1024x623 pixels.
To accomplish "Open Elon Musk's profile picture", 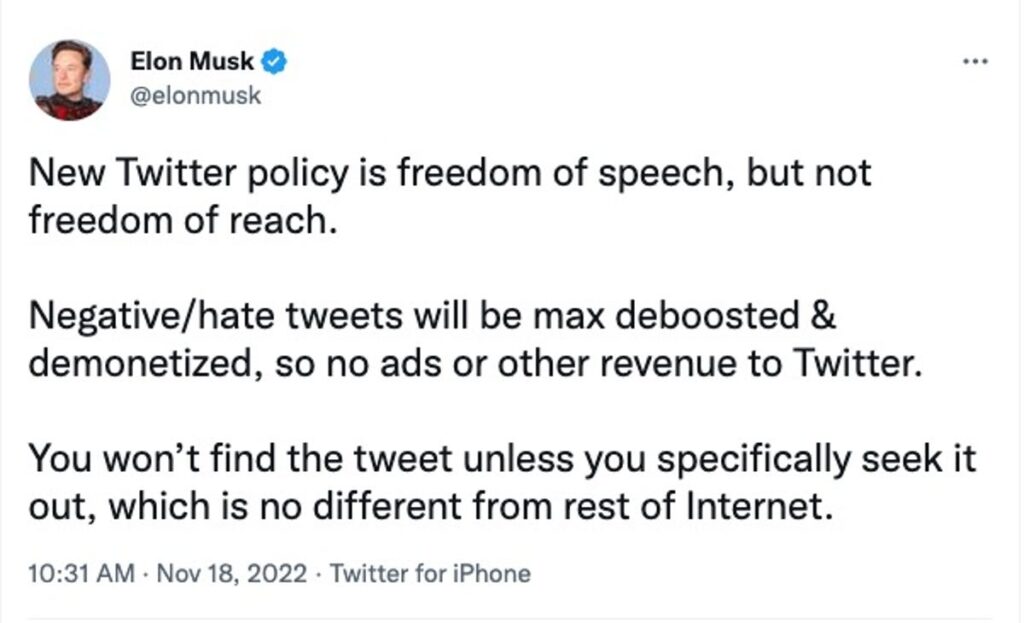I will [69, 80].
